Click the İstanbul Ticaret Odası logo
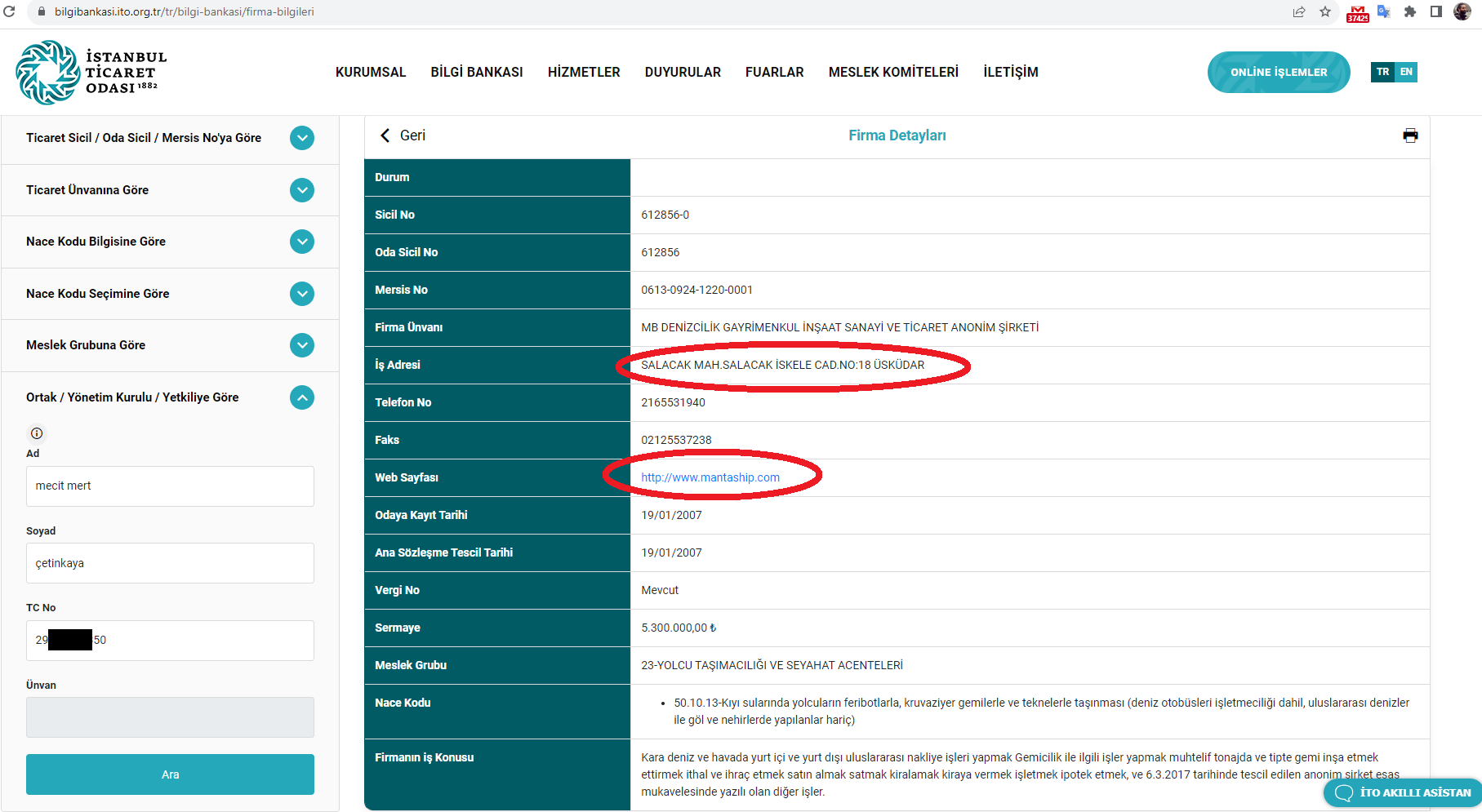1482x812 pixels. (x=91, y=72)
